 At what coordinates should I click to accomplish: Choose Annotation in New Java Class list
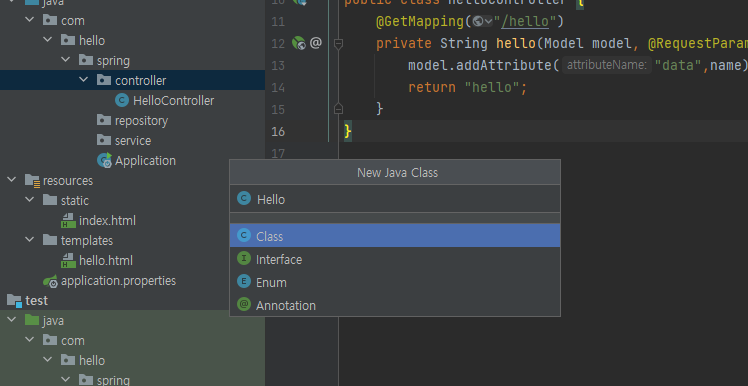[395, 305]
